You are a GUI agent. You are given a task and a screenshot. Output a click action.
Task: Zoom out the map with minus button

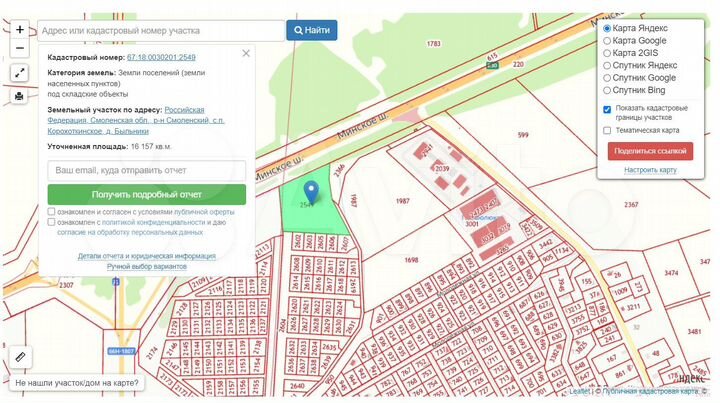(x=20, y=48)
